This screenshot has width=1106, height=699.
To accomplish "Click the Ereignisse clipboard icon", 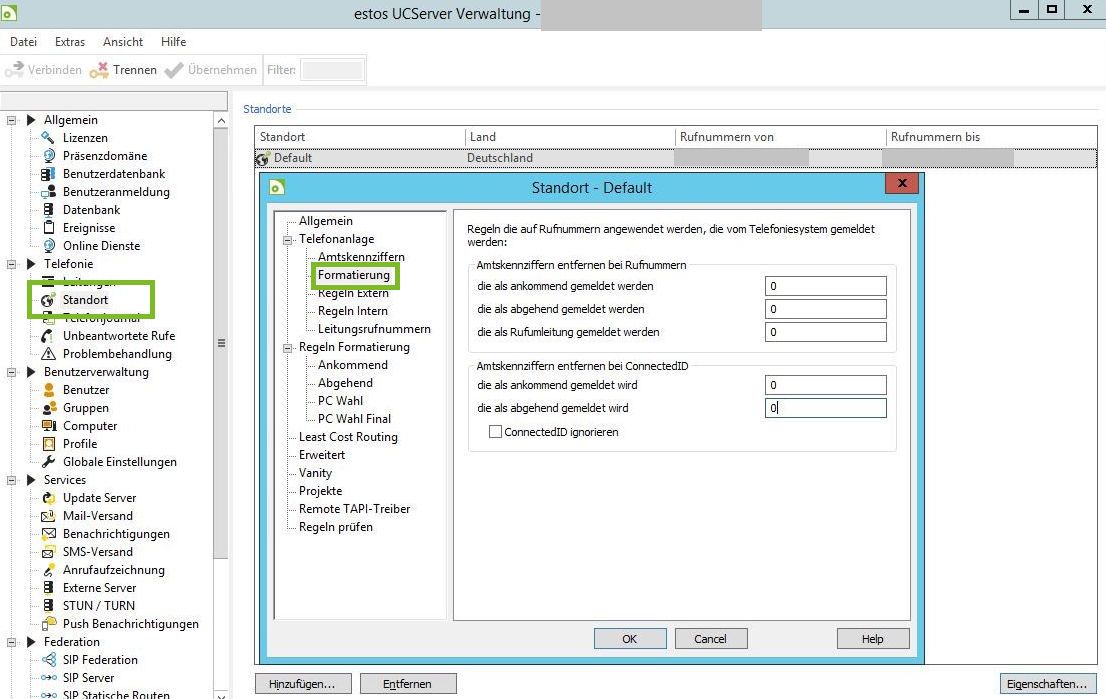I will point(49,227).
